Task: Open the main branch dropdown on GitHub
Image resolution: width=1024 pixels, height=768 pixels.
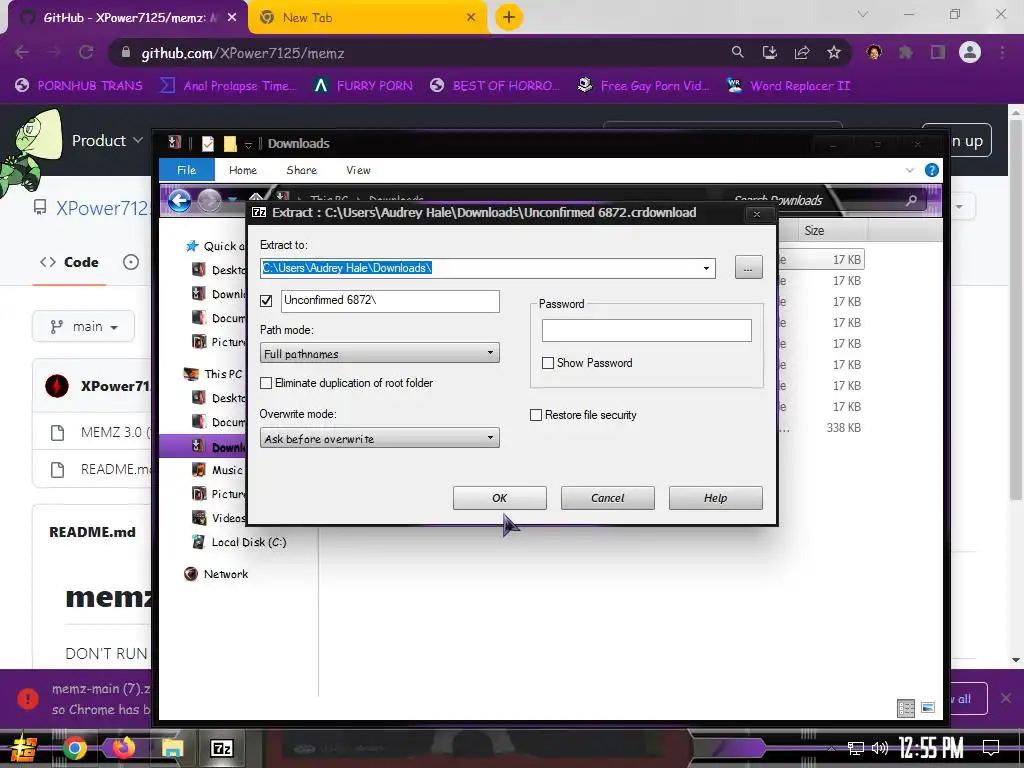Action: (x=84, y=327)
